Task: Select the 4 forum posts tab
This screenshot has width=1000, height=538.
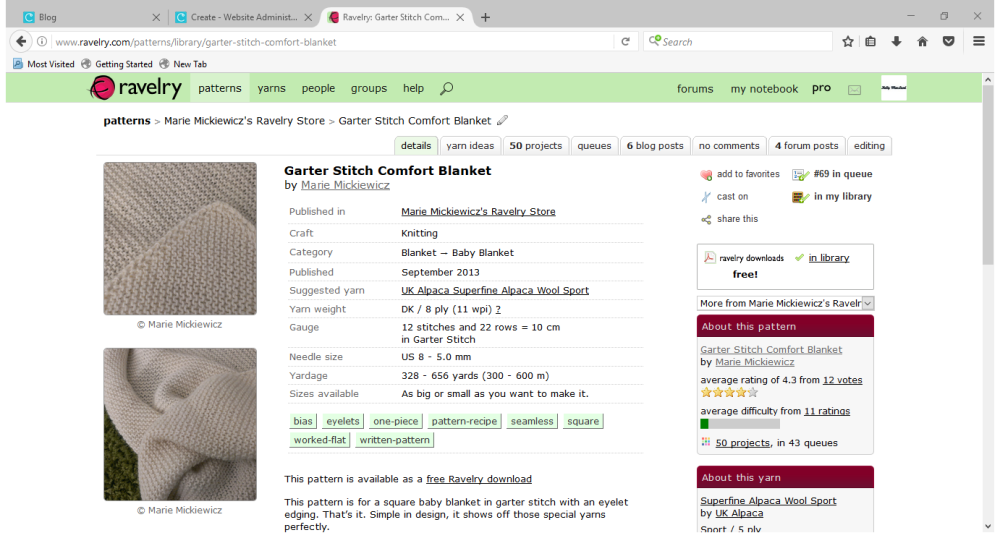Action: (x=807, y=145)
